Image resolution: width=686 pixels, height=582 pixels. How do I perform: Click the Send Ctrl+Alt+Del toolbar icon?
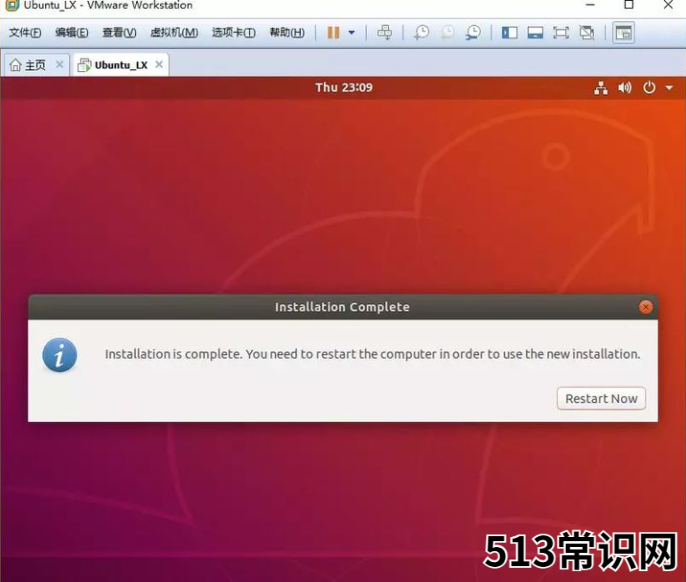click(x=385, y=33)
